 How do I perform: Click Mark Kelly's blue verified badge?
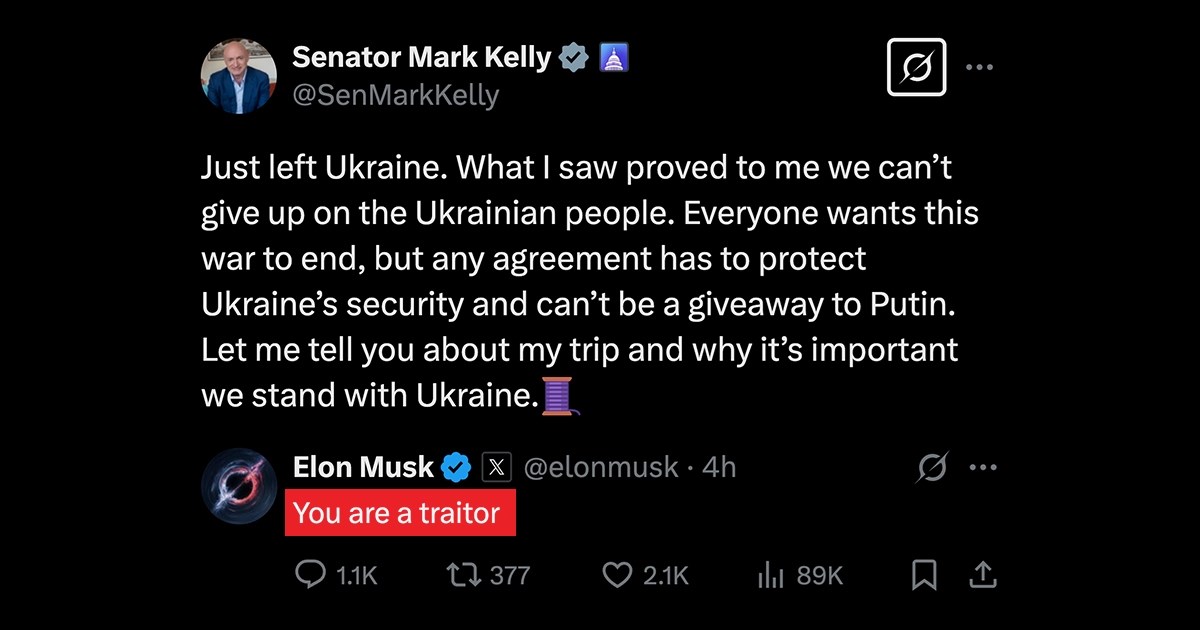570,57
